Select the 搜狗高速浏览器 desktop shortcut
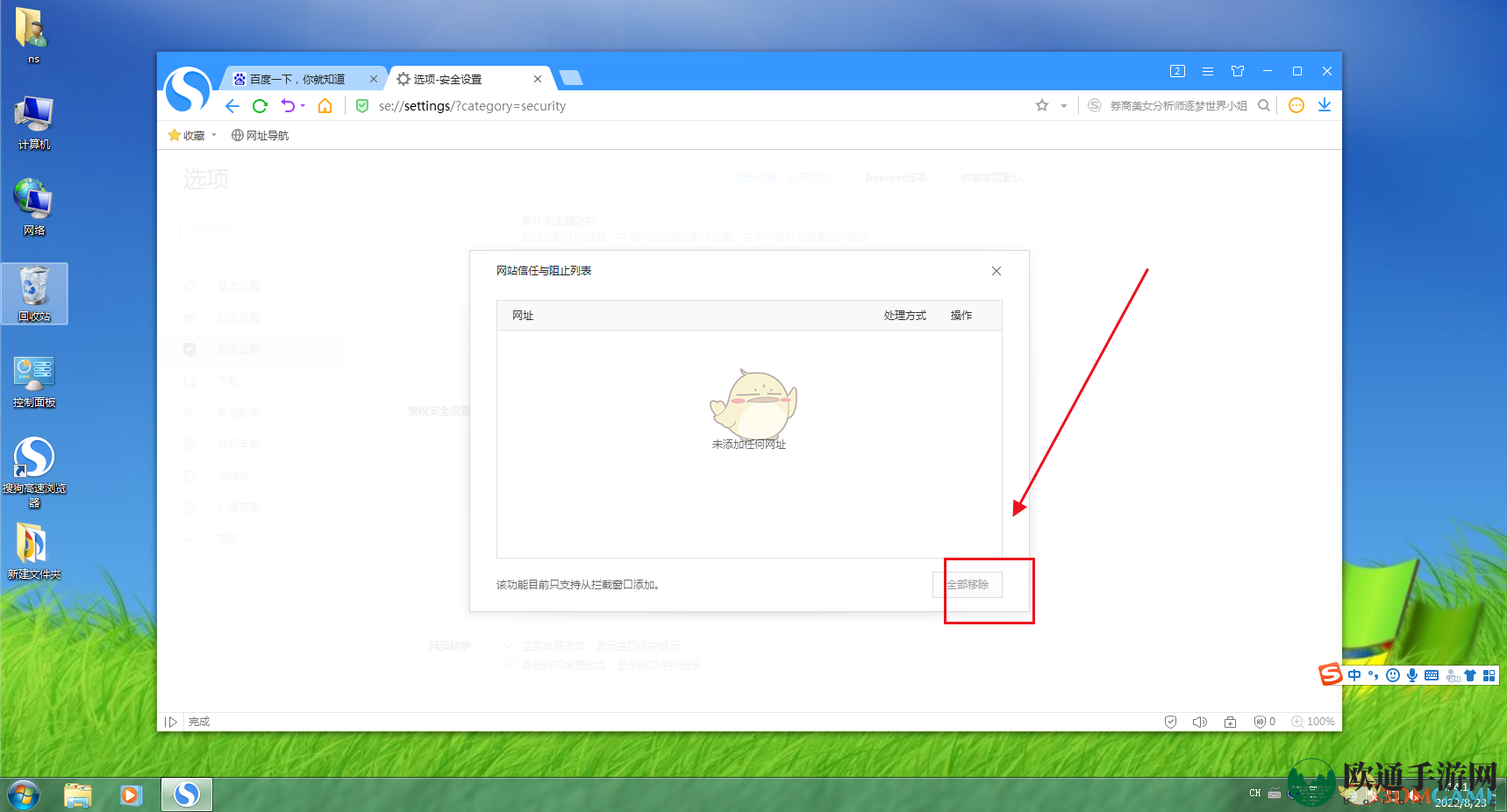The image size is (1507, 812). tap(34, 472)
